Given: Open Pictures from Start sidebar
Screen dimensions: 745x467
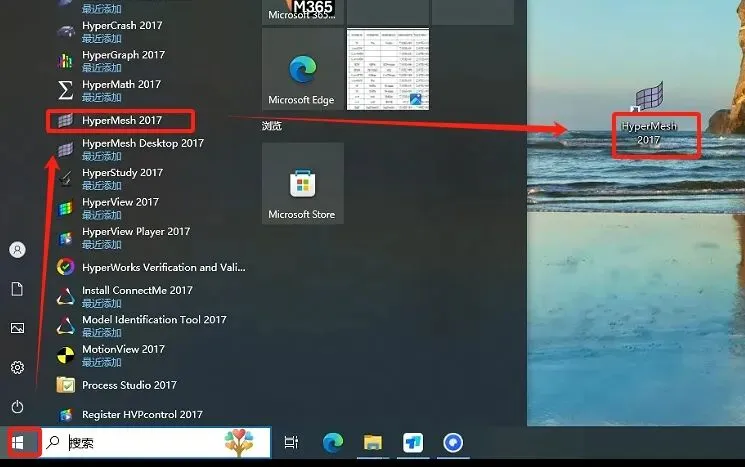Looking at the screenshot, I should (x=18, y=328).
